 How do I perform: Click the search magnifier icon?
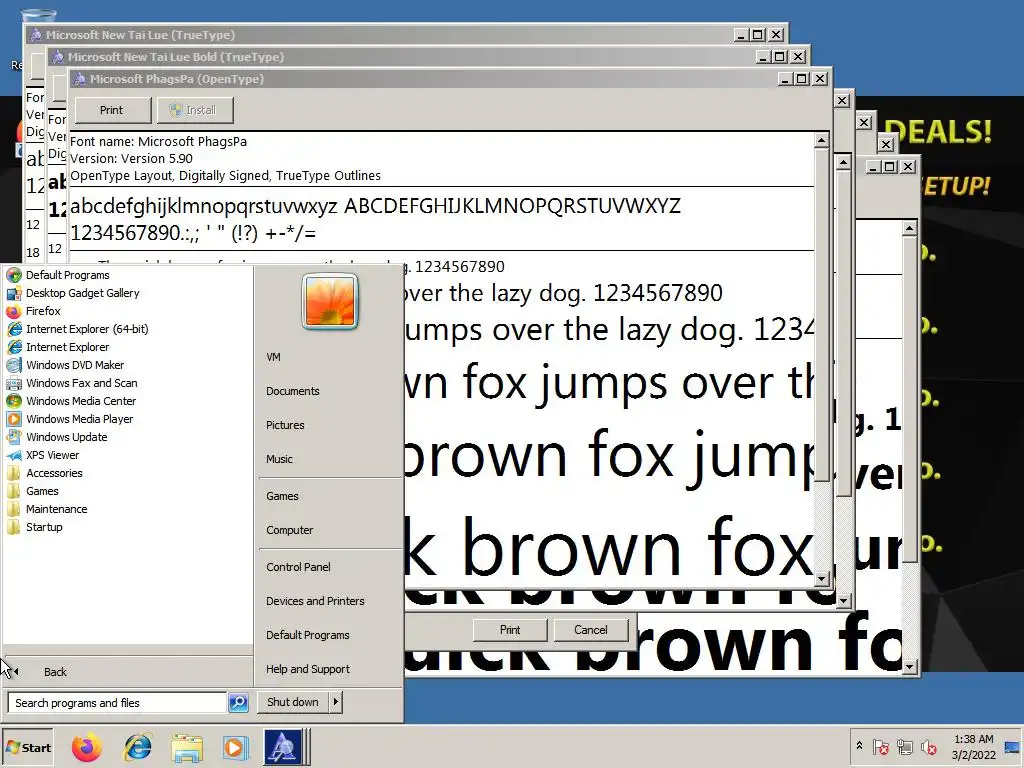[x=238, y=703]
